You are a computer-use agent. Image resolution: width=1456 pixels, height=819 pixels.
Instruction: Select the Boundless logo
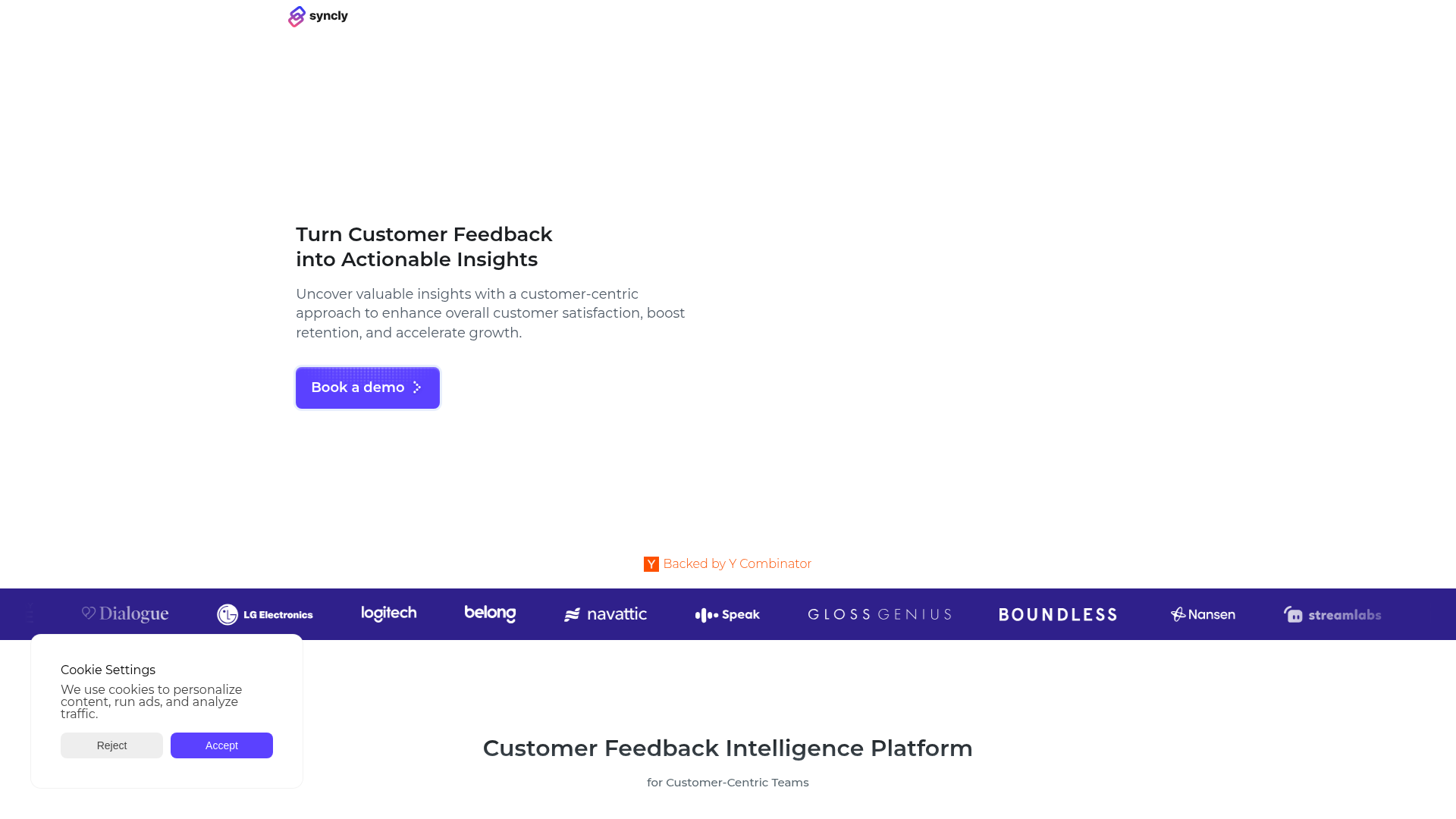click(x=1057, y=614)
